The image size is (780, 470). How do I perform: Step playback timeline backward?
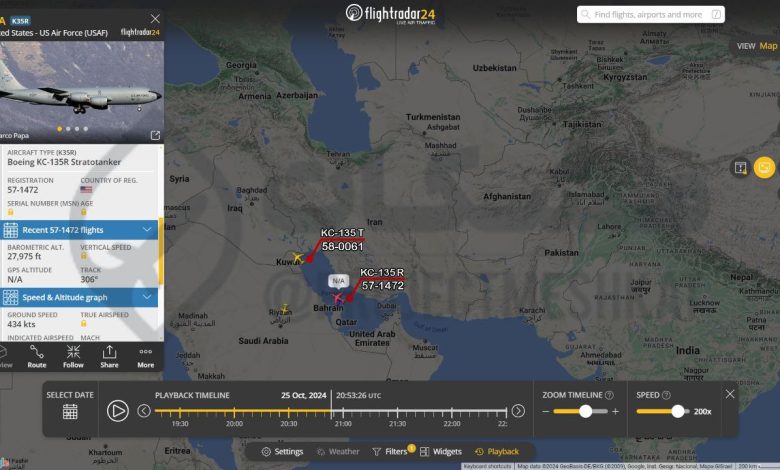[x=144, y=411]
